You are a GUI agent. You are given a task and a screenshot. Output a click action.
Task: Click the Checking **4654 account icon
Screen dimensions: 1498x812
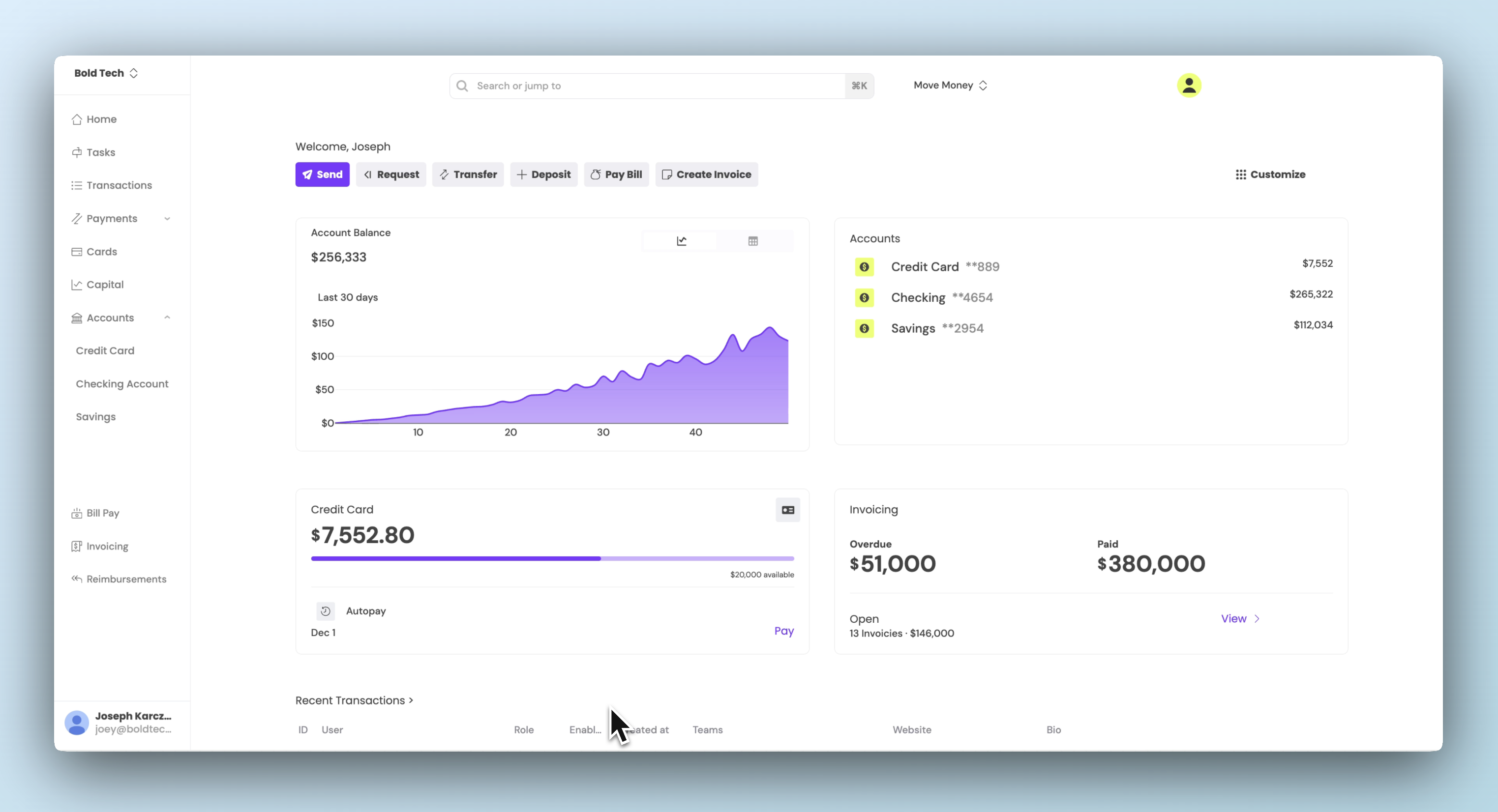pyautogui.click(x=865, y=297)
